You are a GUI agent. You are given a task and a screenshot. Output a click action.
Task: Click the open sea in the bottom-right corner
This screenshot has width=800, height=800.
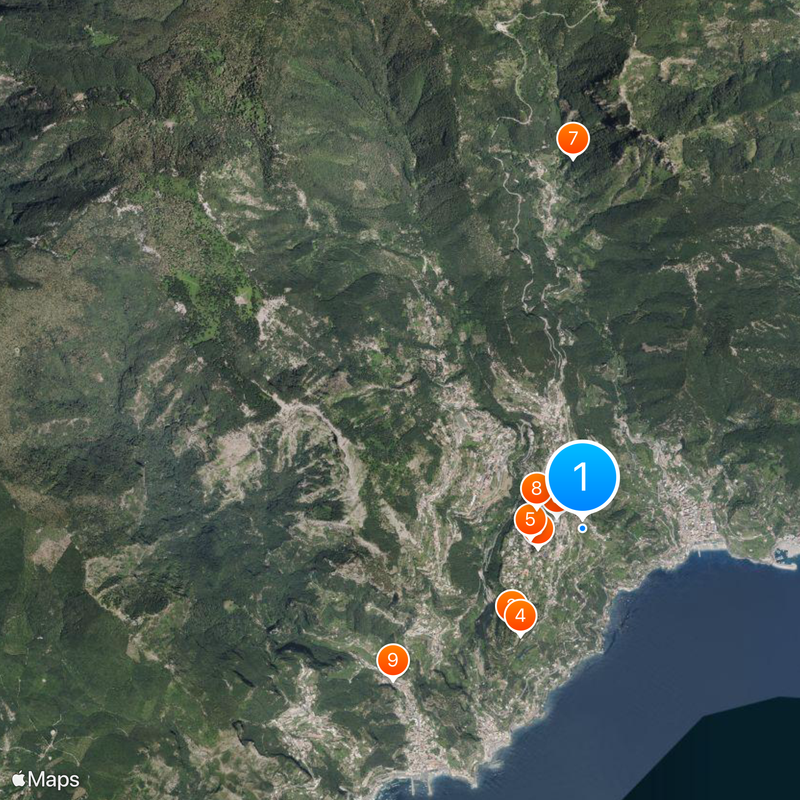point(740,740)
